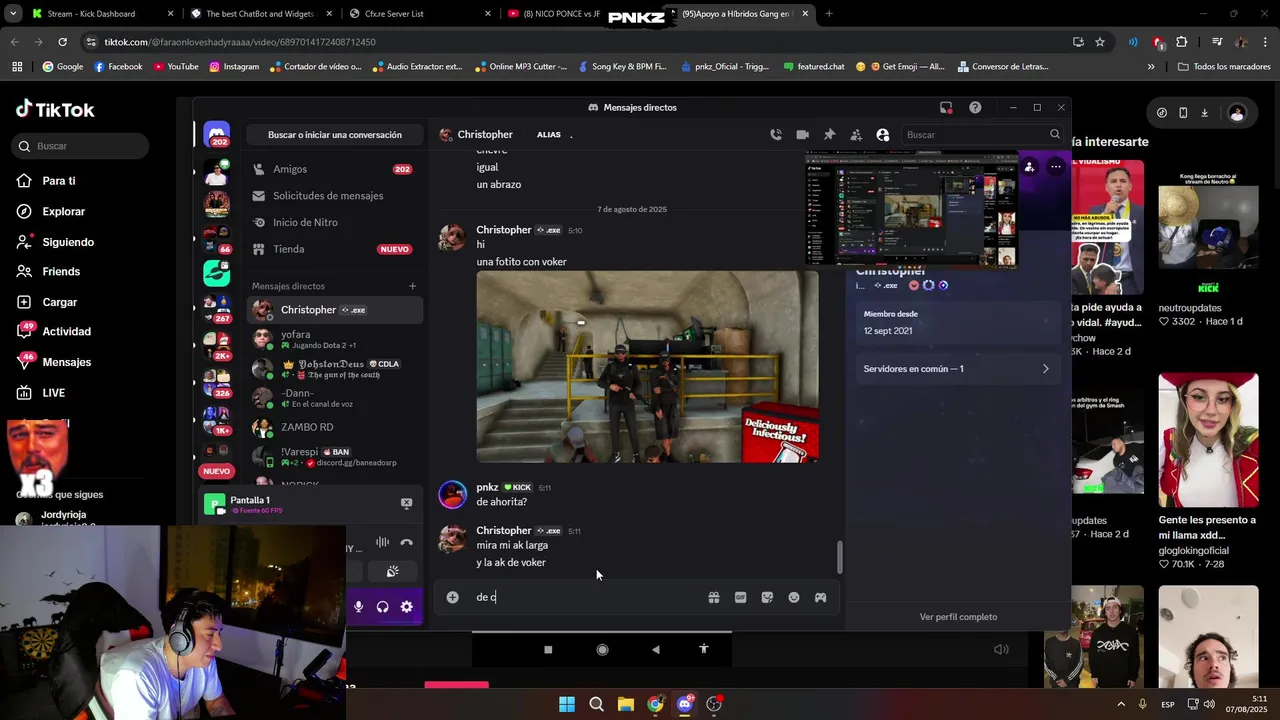Image resolution: width=1280 pixels, height=720 pixels.
Task: Click Buscar o iniciar una conversación
Action: pyautogui.click(x=335, y=135)
